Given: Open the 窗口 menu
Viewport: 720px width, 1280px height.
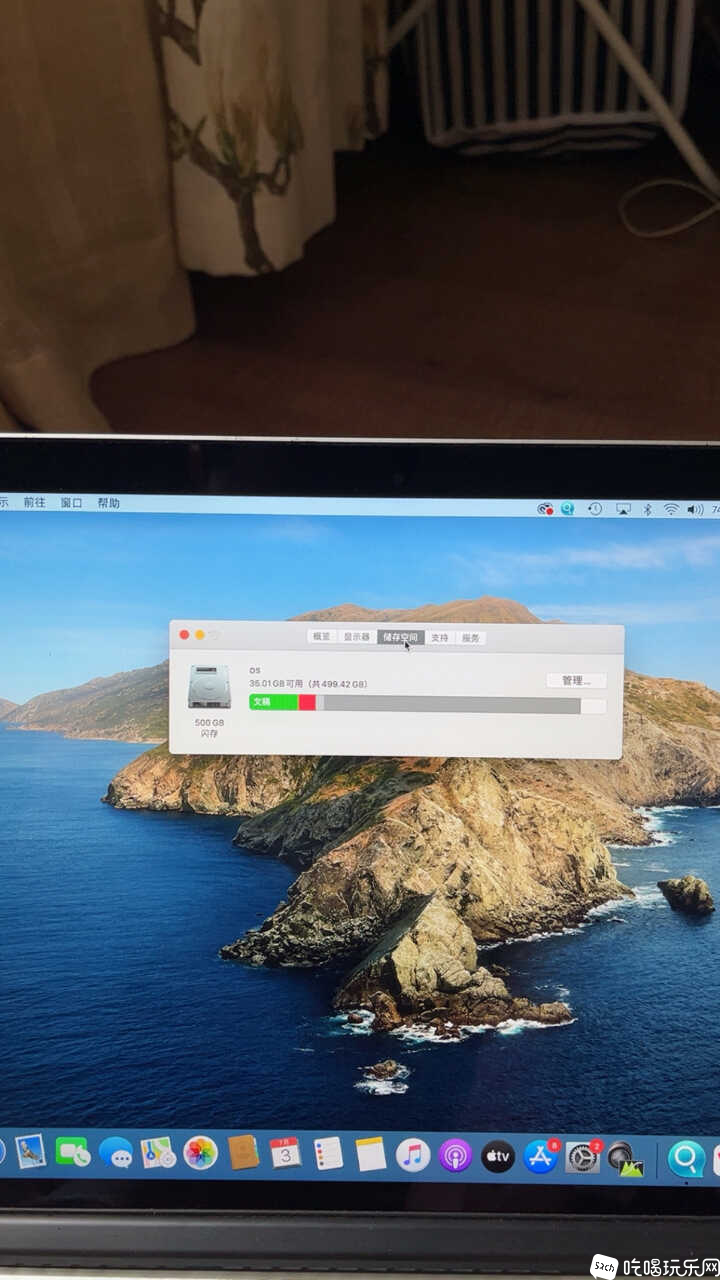Looking at the screenshot, I should [x=71, y=503].
